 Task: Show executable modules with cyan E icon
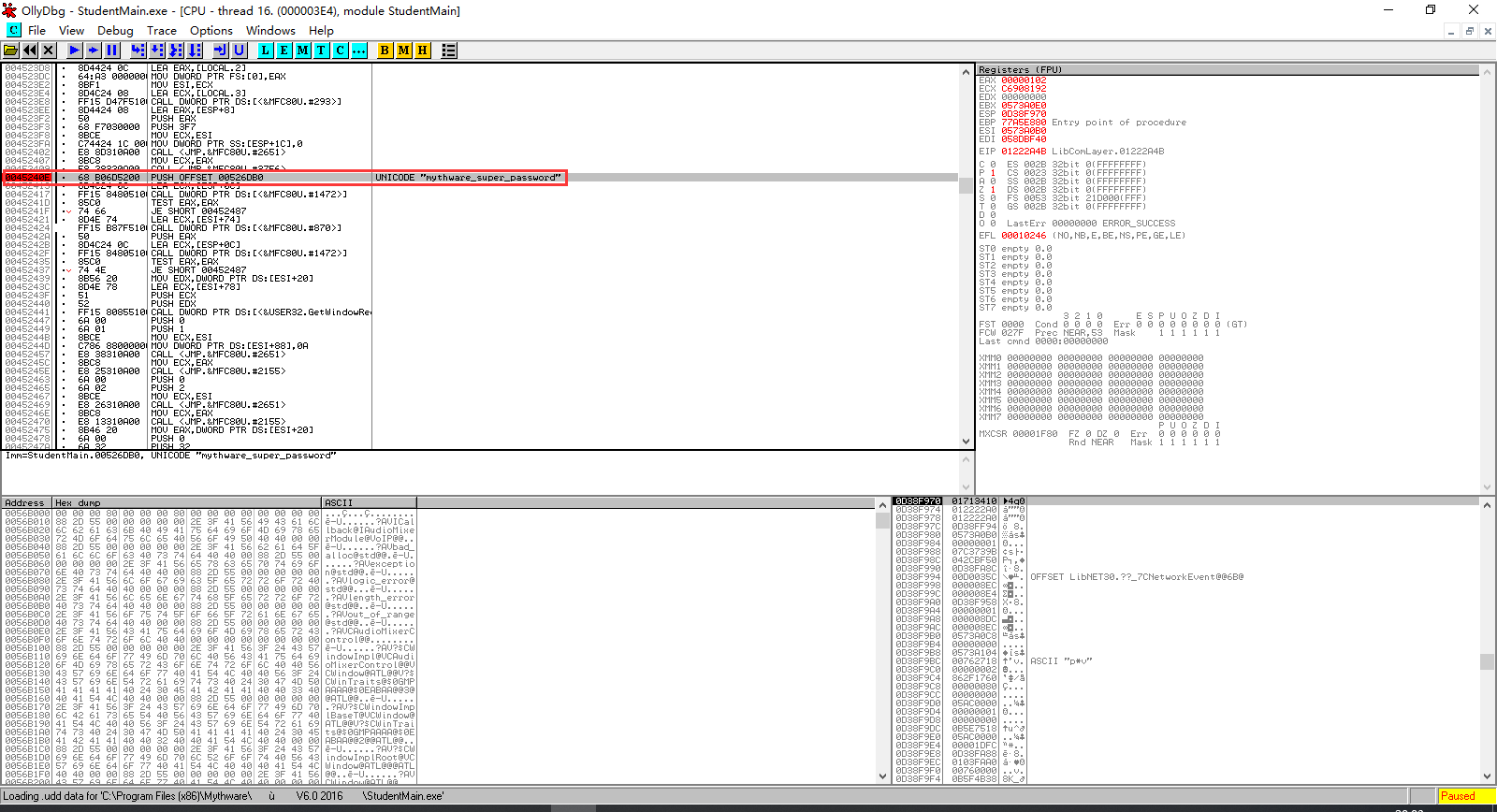(x=284, y=51)
